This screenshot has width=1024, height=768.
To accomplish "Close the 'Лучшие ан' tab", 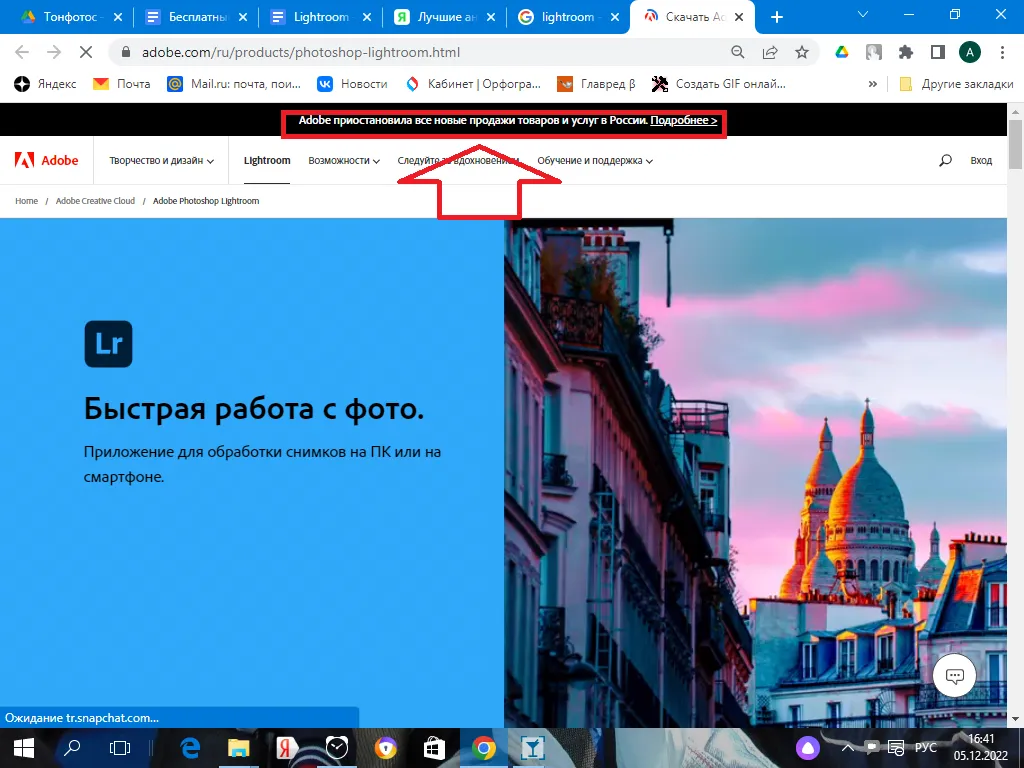I will (492, 17).
